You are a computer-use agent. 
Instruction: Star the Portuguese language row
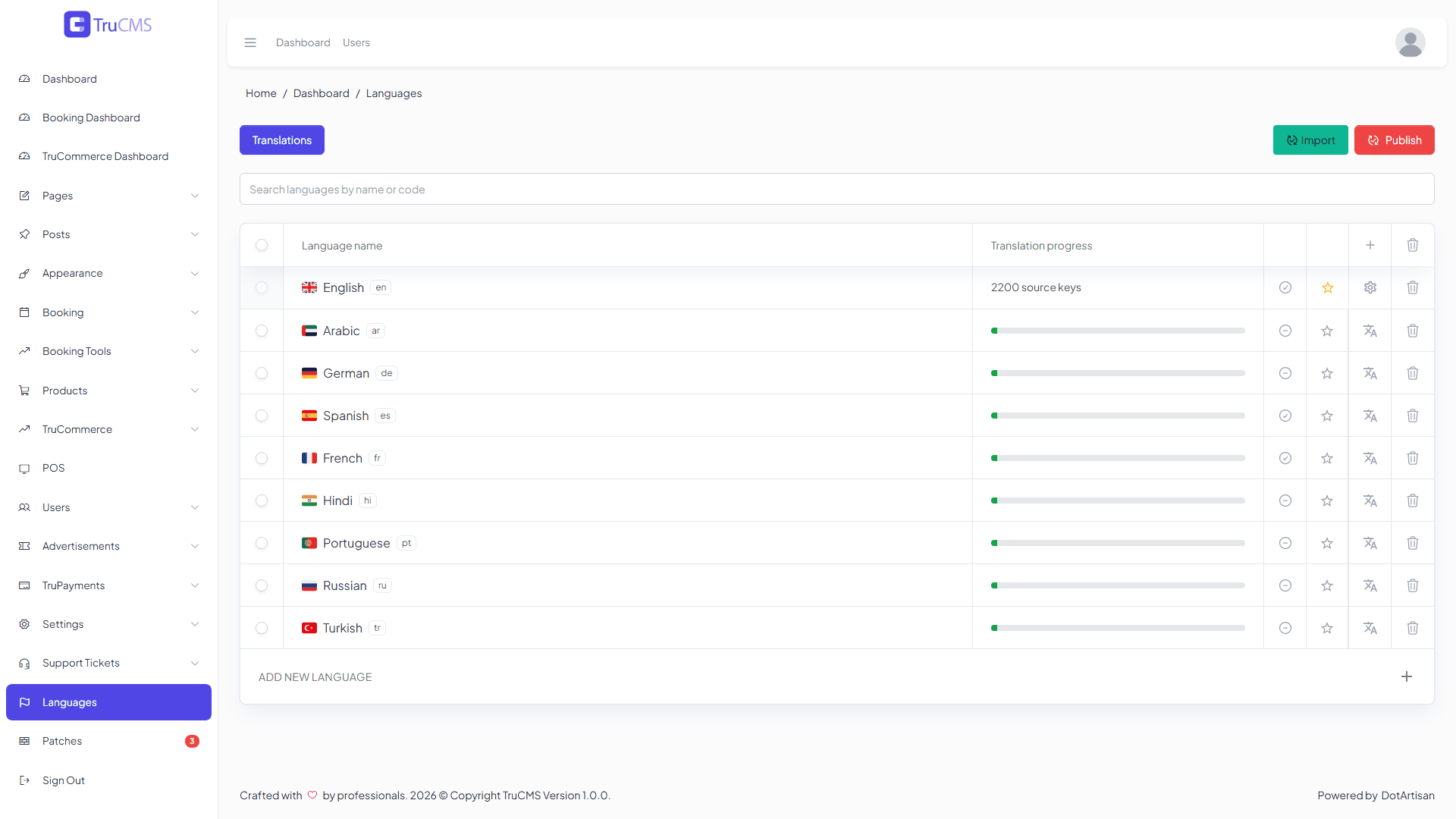coord(1327,543)
